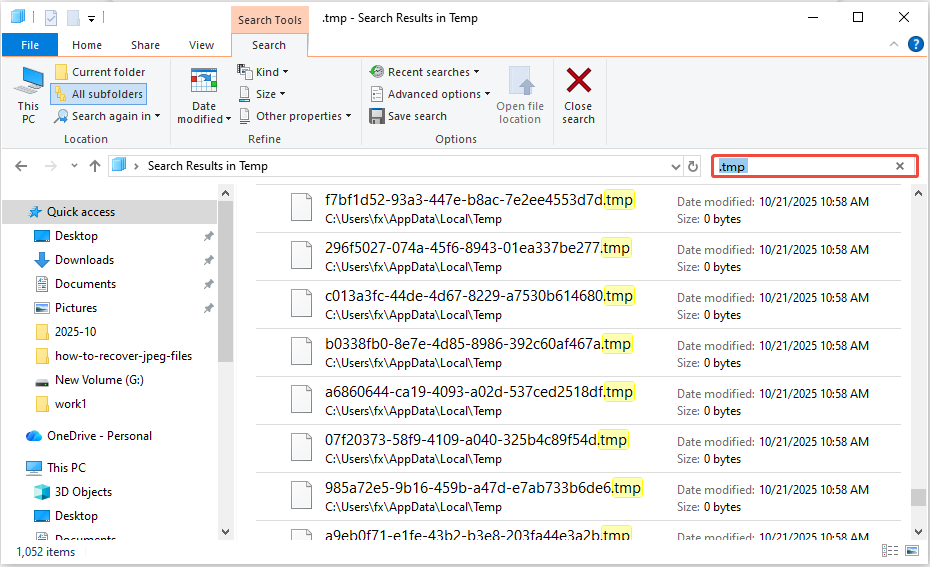Click the Save search disk icon
This screenshot has width=930, height=567.
(x=377, y=116)
